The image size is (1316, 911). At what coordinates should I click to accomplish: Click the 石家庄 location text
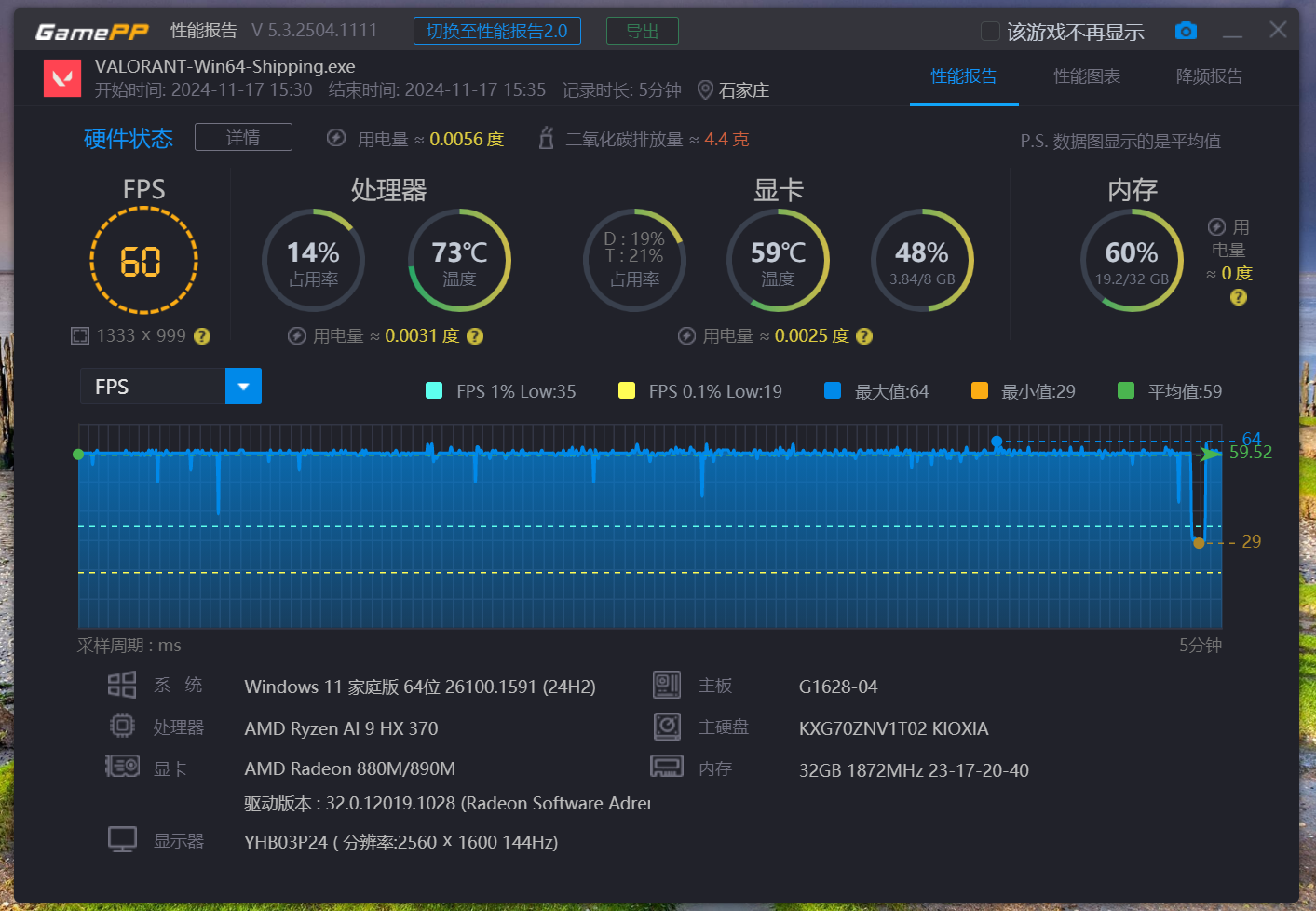pyautogui.click(x=744, y=90)
